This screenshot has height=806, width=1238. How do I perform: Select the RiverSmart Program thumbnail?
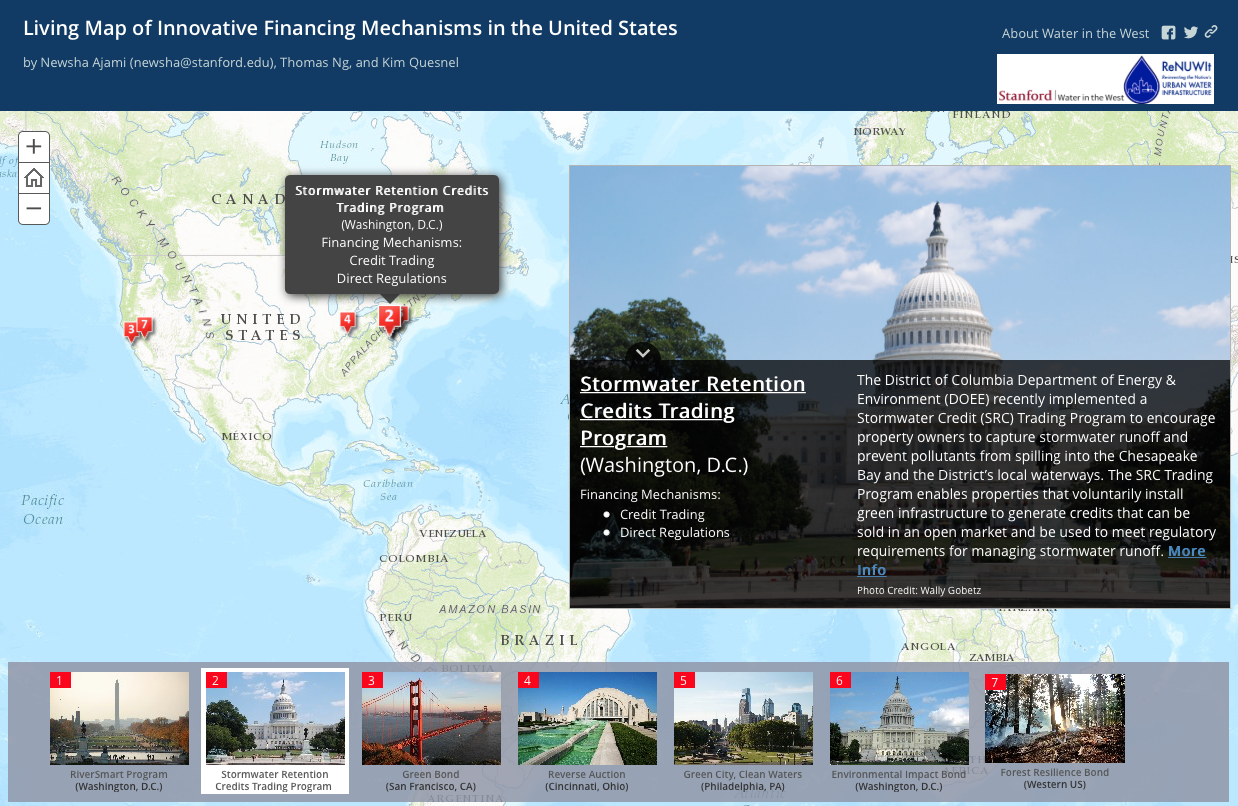click(119, 718)
